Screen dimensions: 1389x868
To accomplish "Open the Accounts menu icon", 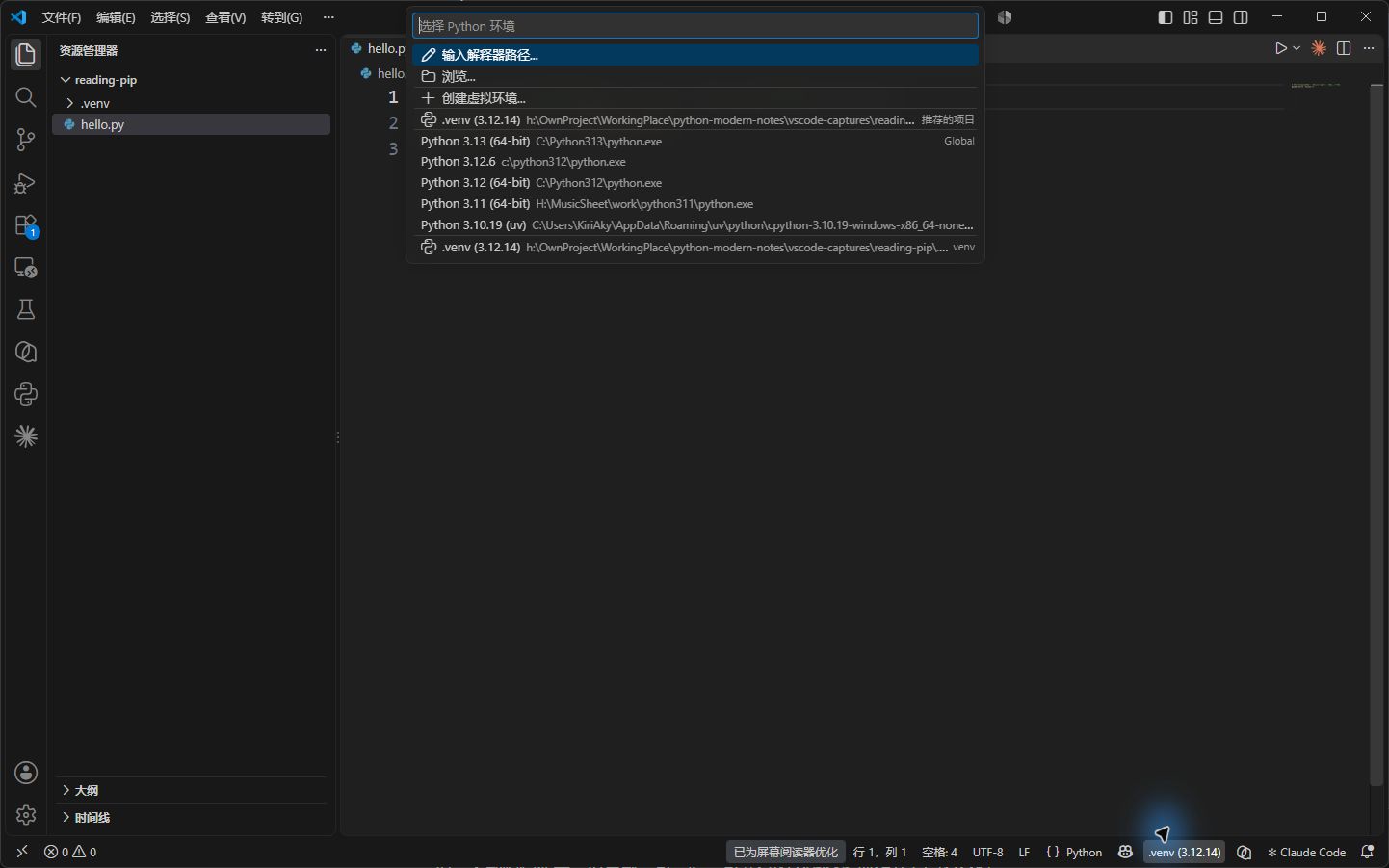I will pos(26,773).
